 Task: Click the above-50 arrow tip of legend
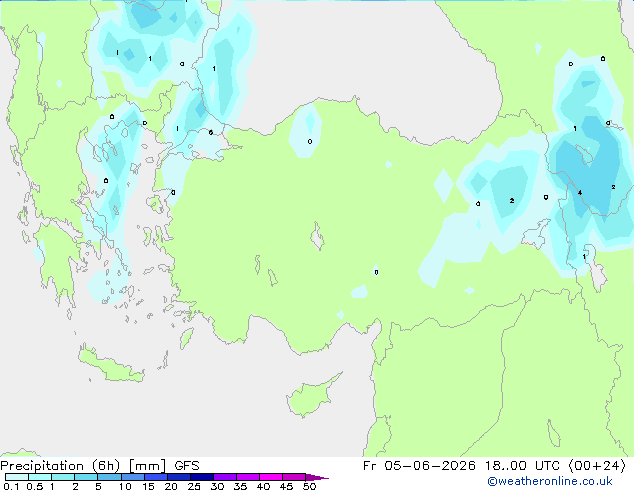tap(317, 477)
